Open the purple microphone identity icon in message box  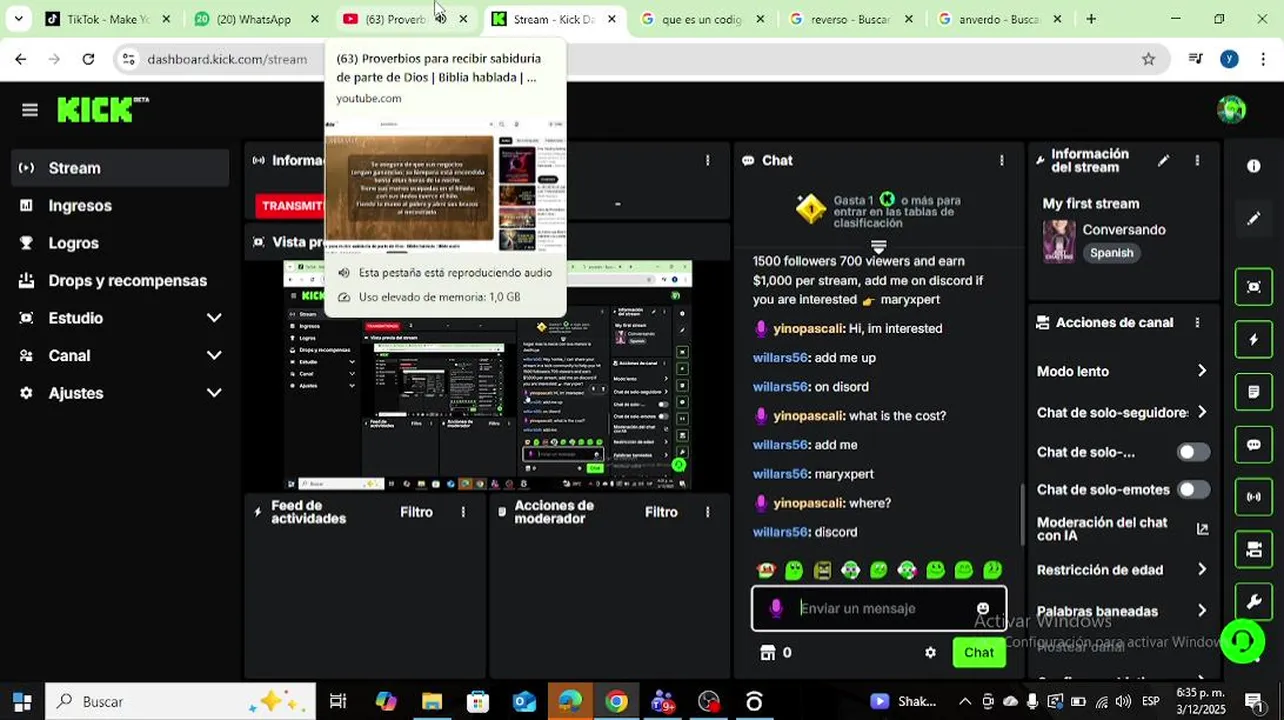coord(776,608)
